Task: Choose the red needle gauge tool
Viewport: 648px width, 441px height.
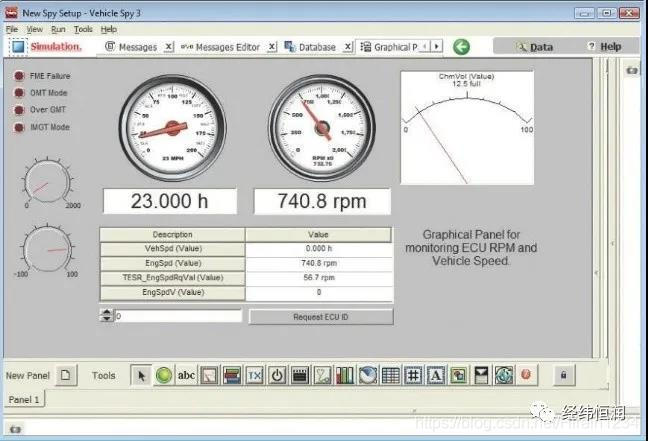Action: click(209, 375)
